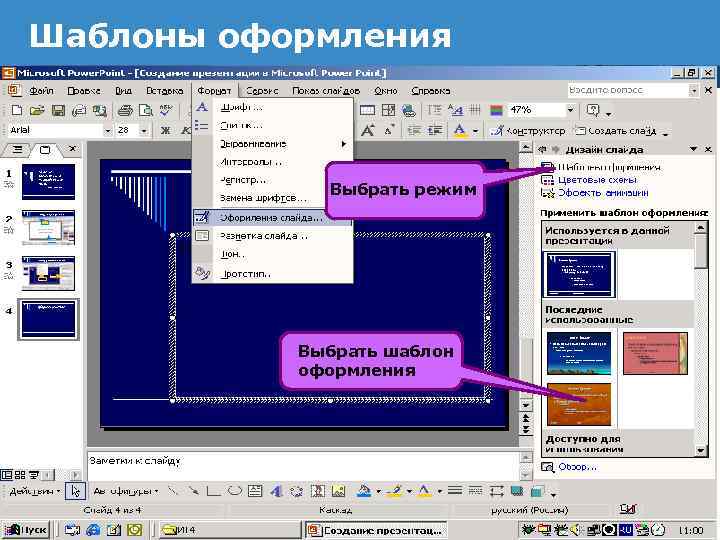Select the Text Box drawing tool
The width and height of the screenshot is (720, 540).
(255, 491)
